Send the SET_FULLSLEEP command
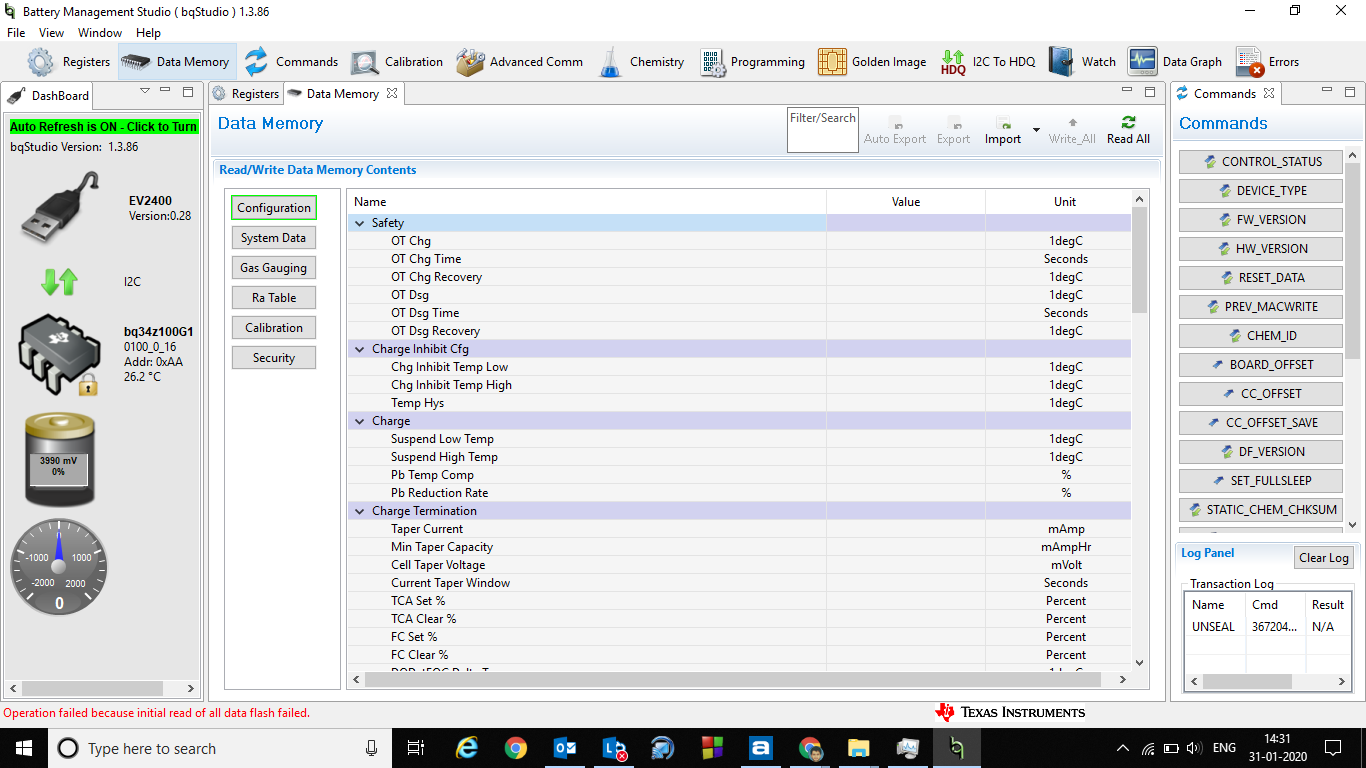This screenshot has width=1366, height=768. [x=1260, y=481]
